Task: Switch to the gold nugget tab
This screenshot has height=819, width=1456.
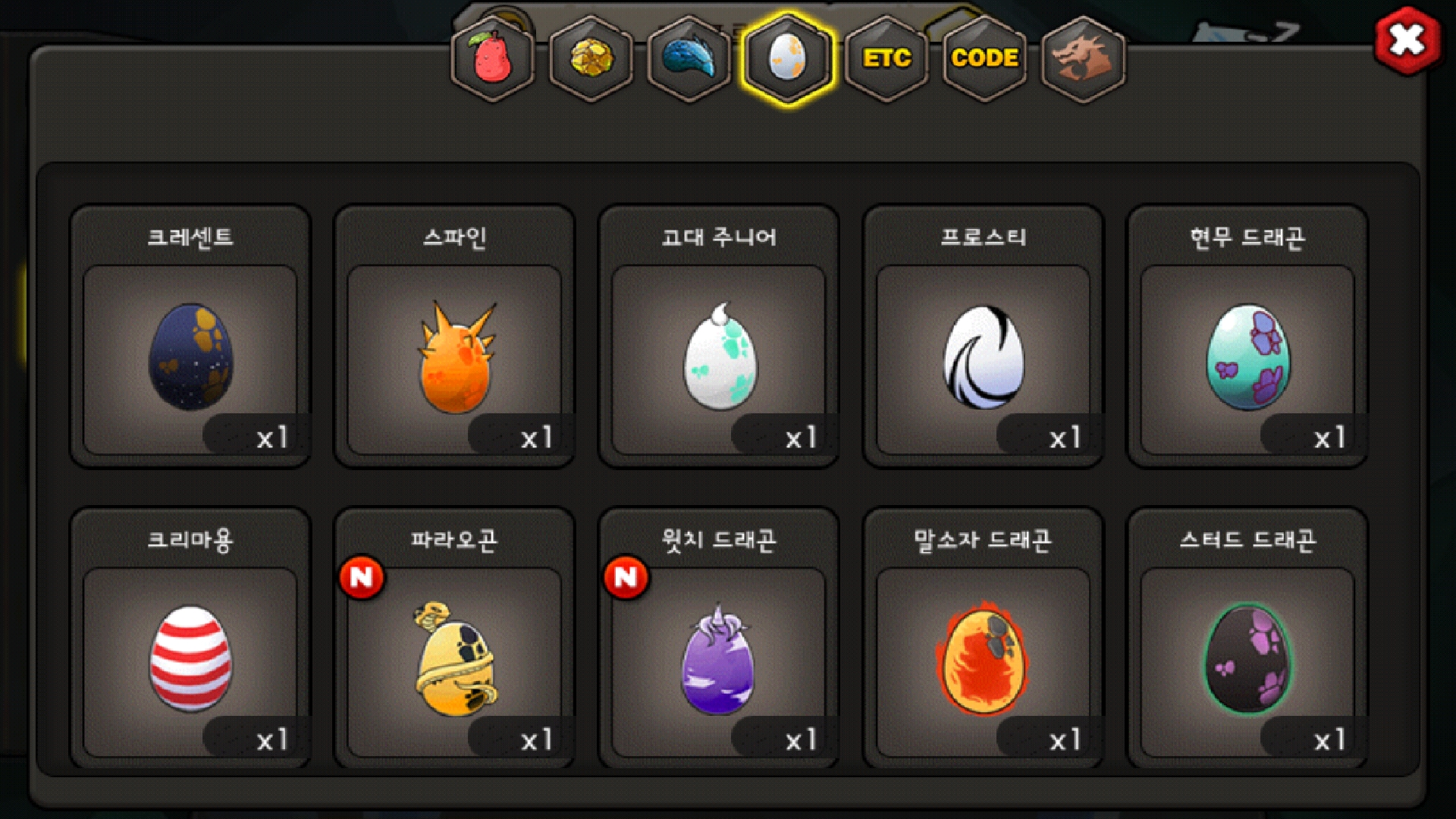Action: [x=591, y=58]
